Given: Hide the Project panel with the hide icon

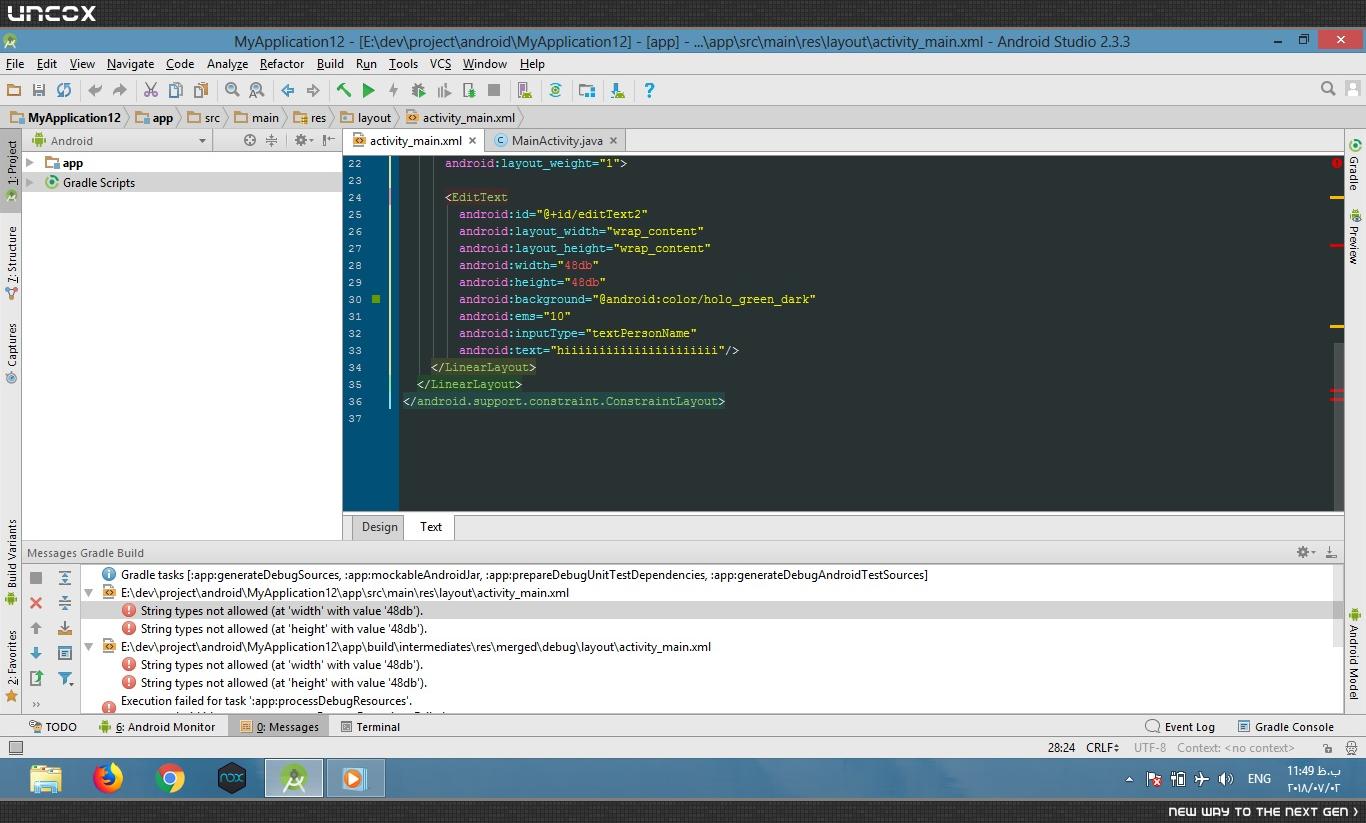Looking at the screenshot, I should [329, 141].
